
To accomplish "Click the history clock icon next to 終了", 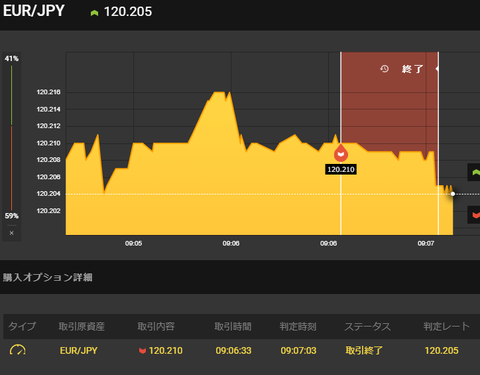I will click(x=384, y=69).
